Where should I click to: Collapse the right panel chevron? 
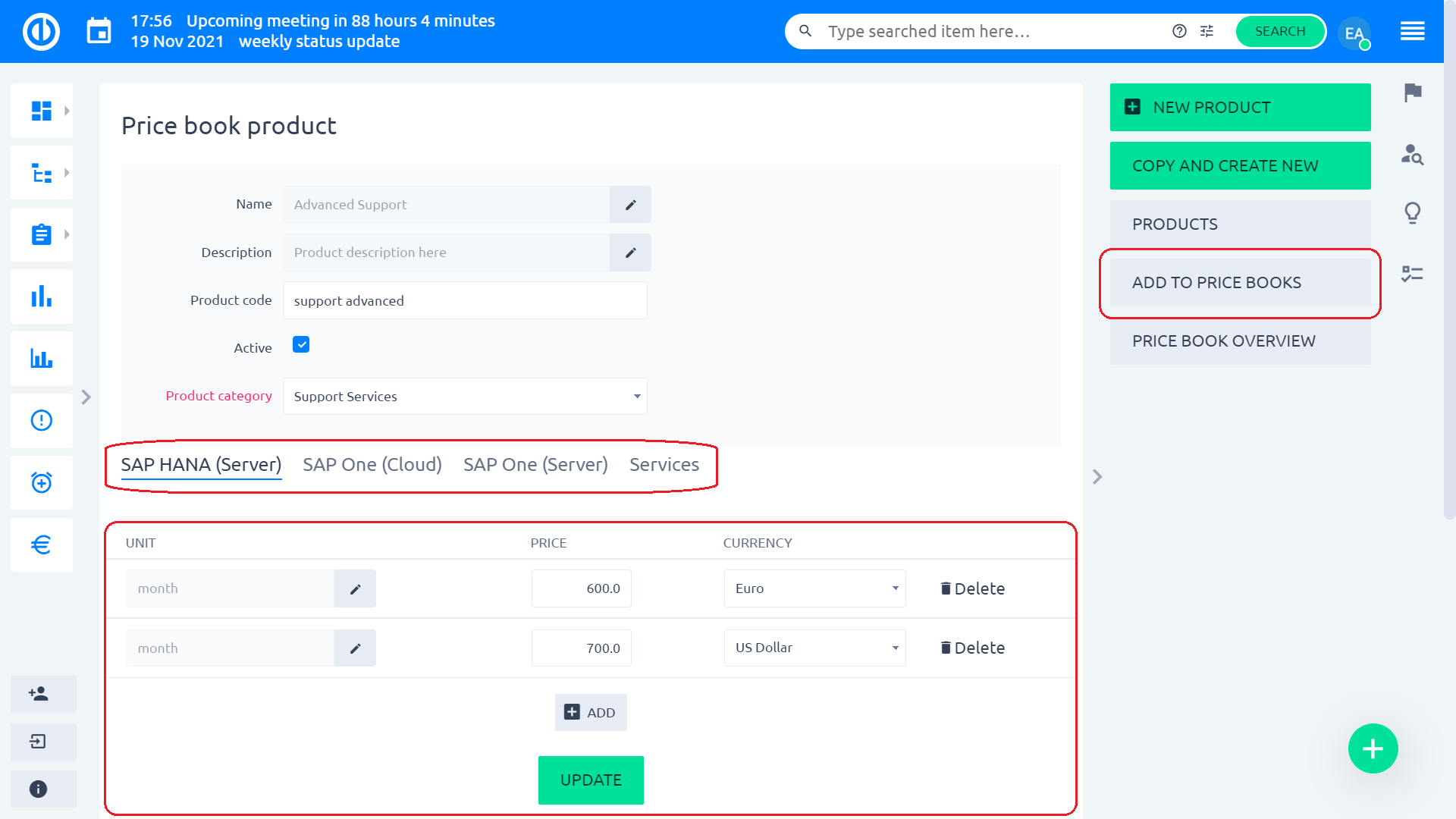click(1097, 477)
